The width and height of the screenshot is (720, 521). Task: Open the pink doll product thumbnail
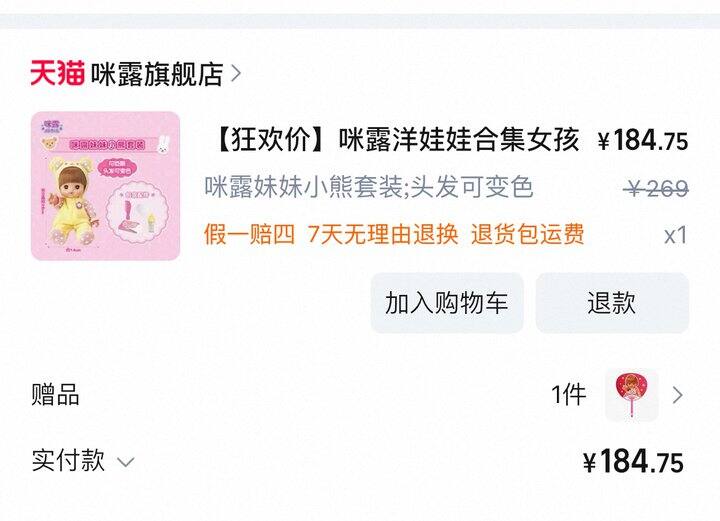click(106, 186)
